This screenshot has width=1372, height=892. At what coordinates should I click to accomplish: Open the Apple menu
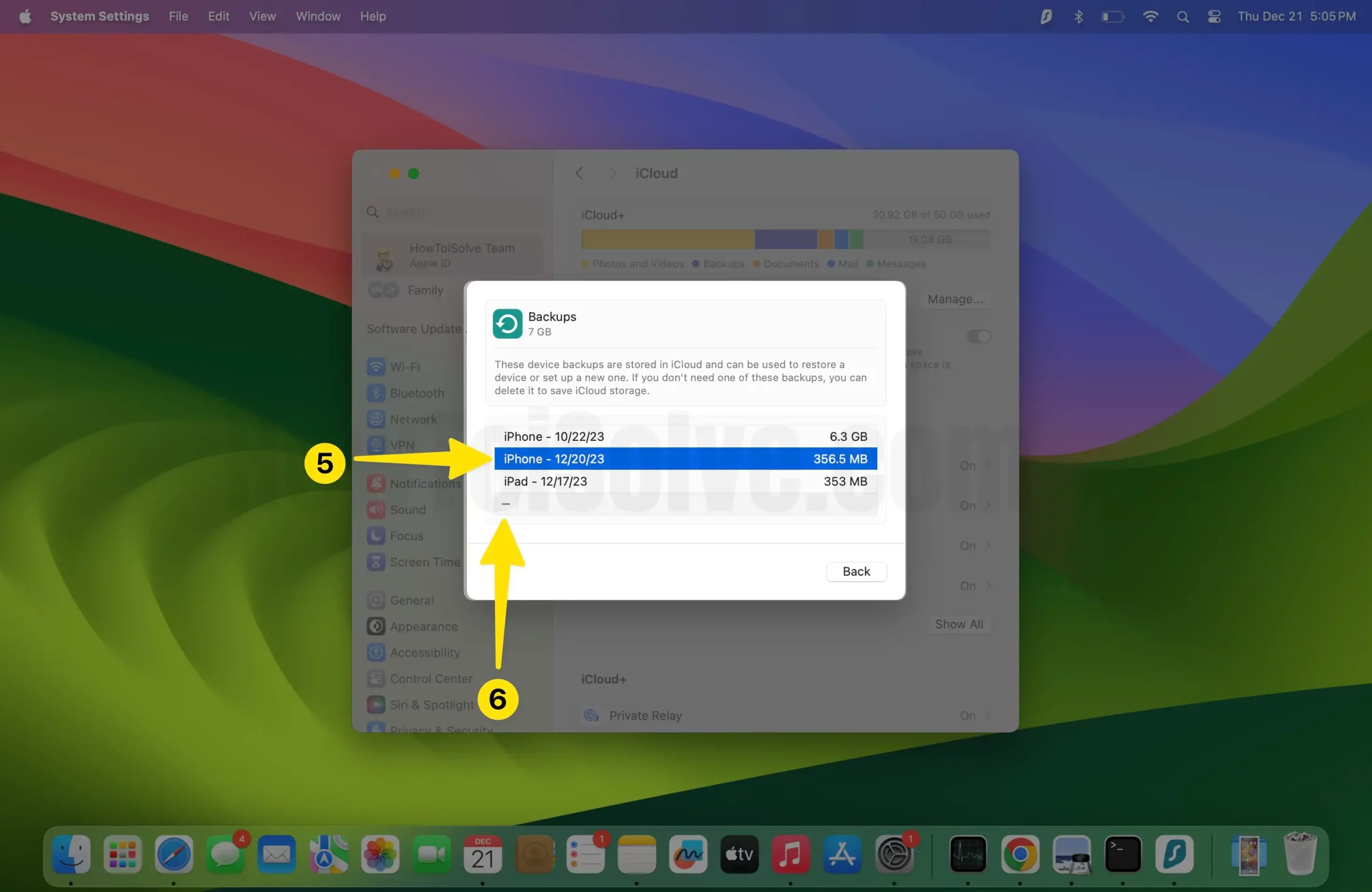(25, 16)
